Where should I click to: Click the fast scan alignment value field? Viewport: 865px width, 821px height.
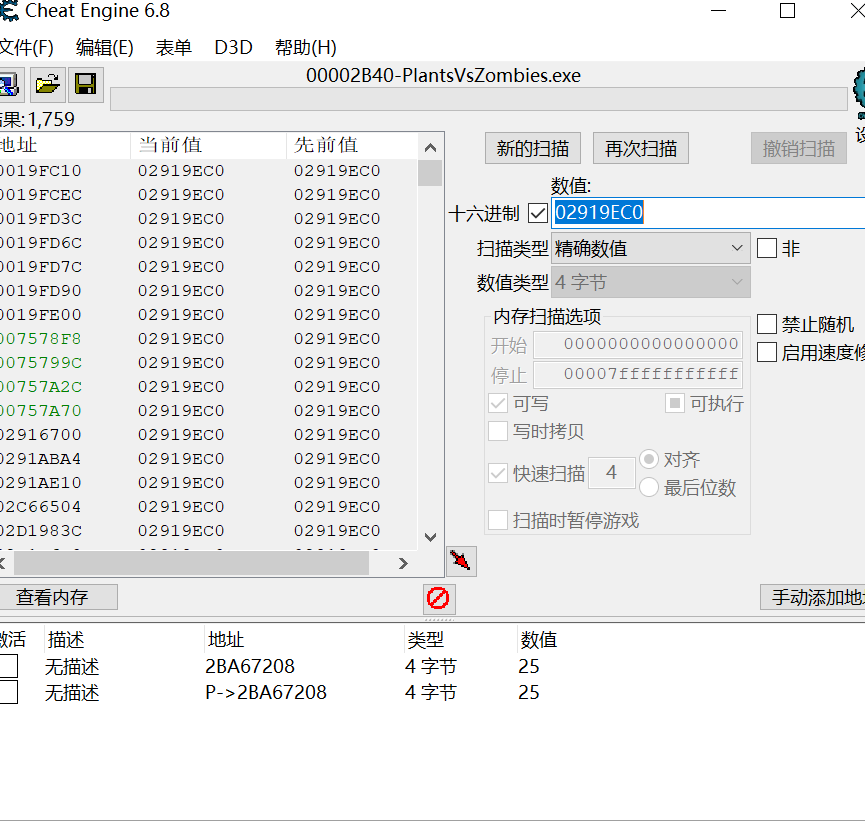point(612,473)
